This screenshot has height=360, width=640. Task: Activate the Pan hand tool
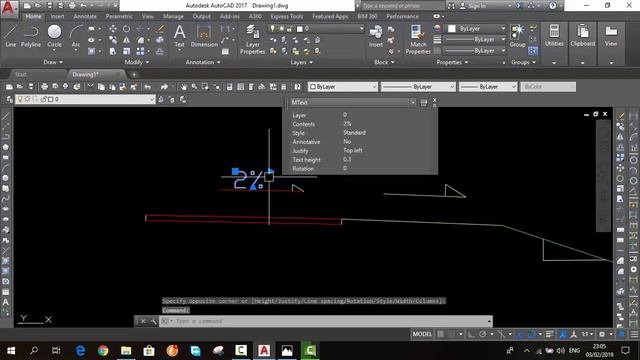point(184,87)
